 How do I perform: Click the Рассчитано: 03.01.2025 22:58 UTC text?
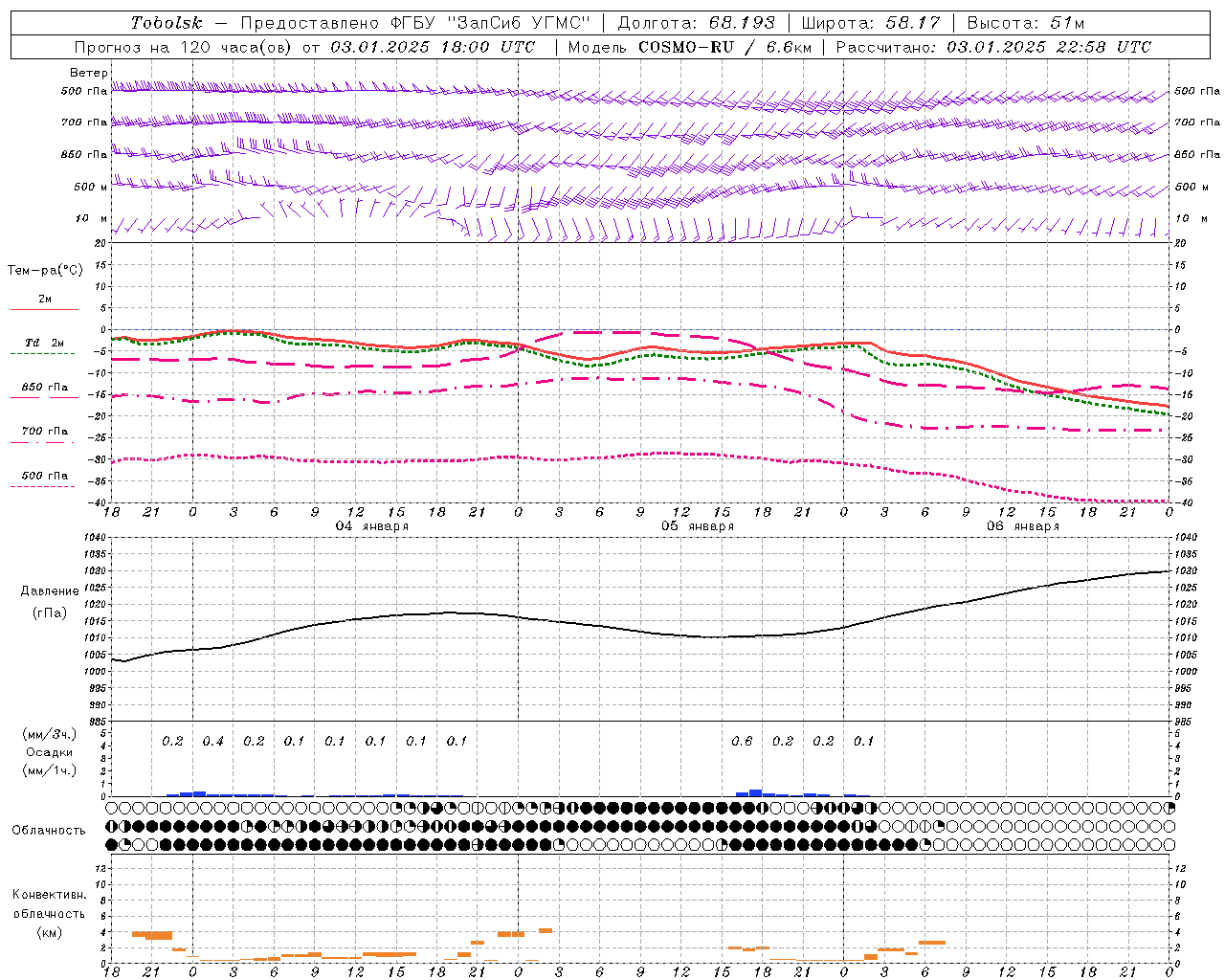[x=993, y=47]
